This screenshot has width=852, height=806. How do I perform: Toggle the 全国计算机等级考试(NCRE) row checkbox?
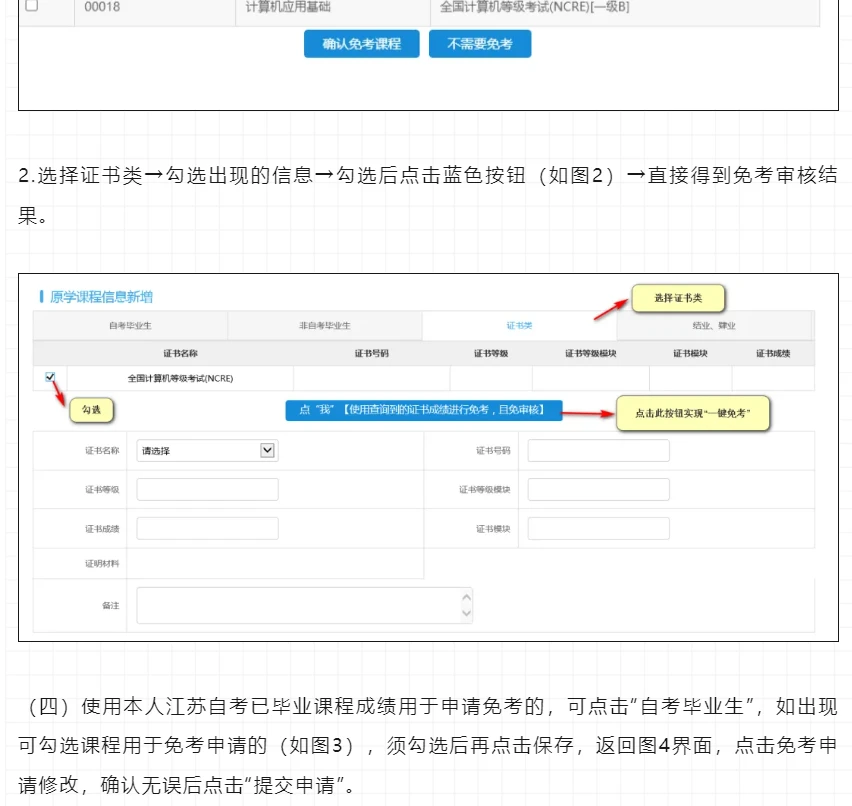[50, 377]
